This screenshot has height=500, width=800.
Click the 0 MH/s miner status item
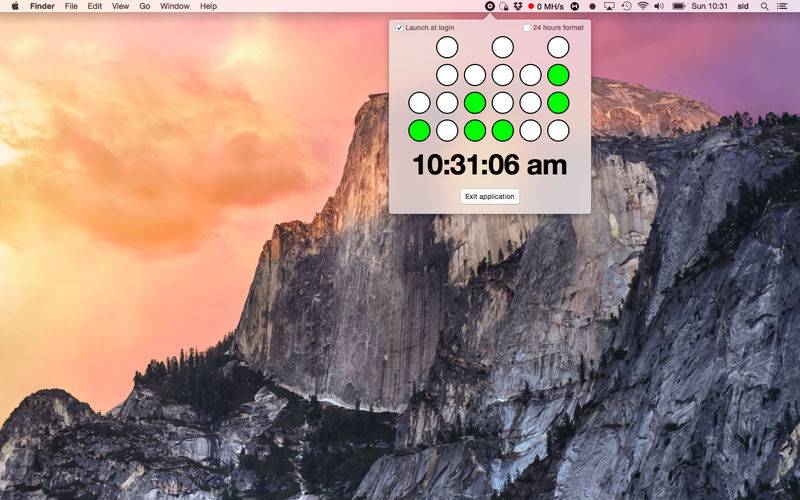click(546, 6)
